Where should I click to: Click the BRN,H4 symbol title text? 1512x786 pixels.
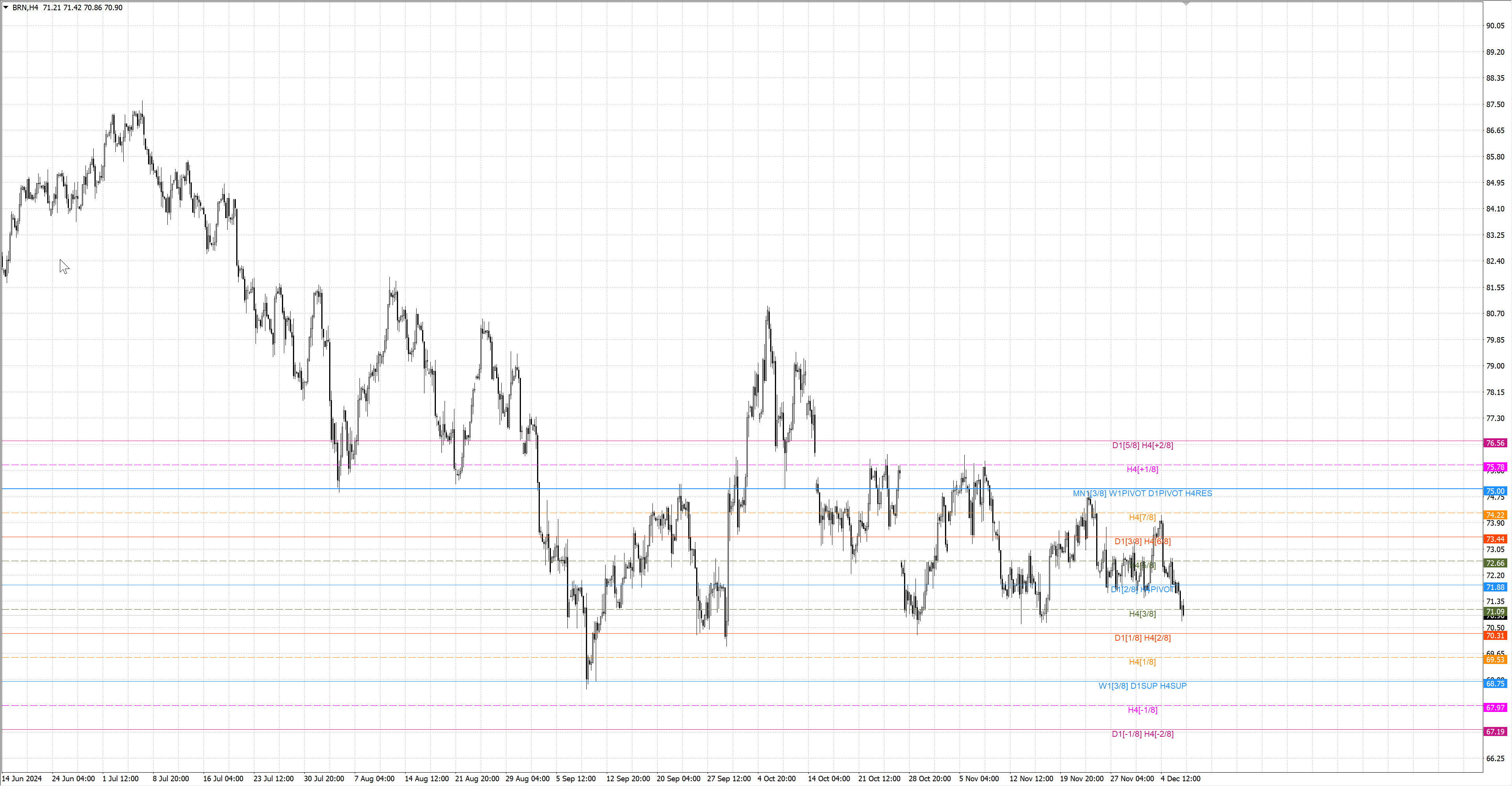pos(25,7)
